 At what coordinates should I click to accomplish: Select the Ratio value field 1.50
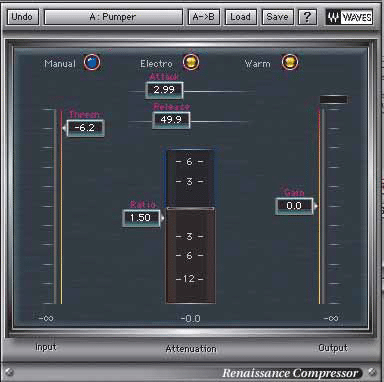[x=141, y=218]
